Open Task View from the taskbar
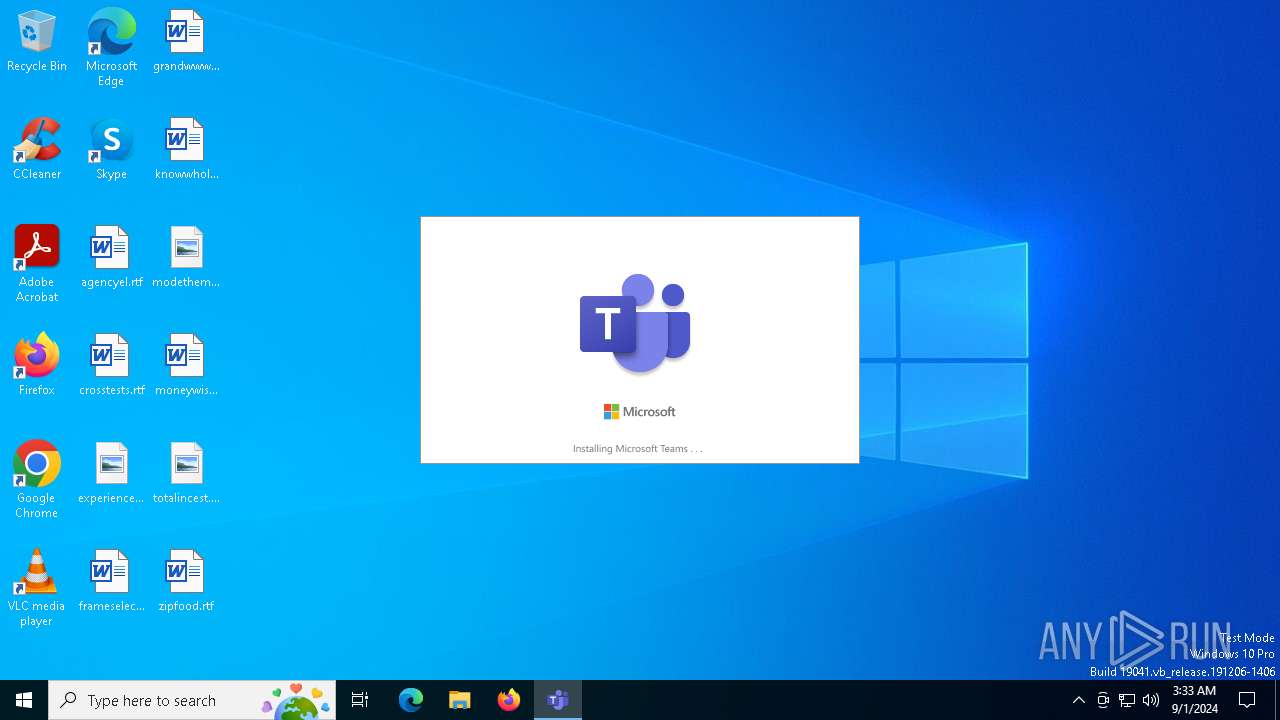This screenshot has height=720, width=1280. [360, 700]
